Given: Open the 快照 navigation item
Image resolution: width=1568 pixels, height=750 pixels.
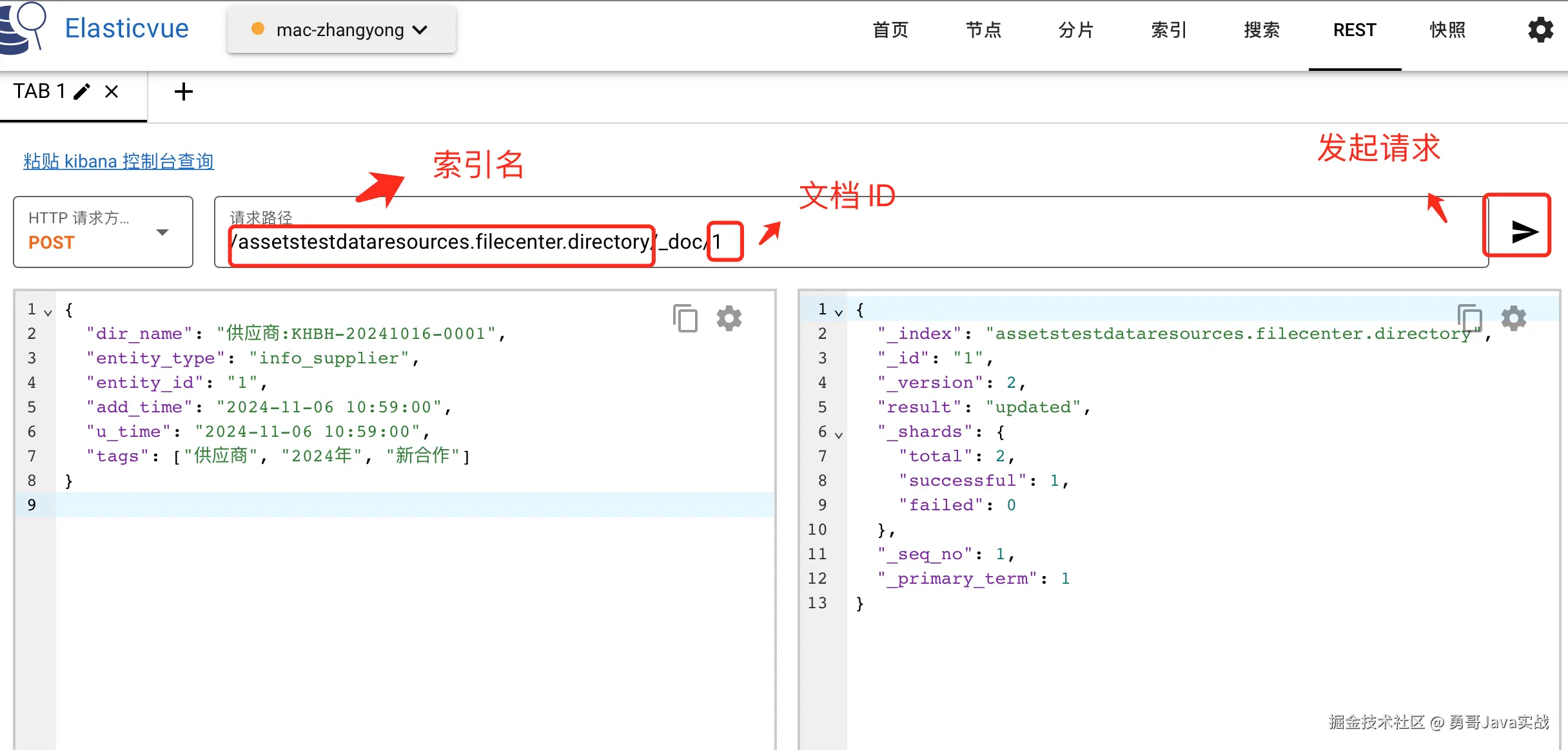Looking at the screenshot, I should 1447,30.
